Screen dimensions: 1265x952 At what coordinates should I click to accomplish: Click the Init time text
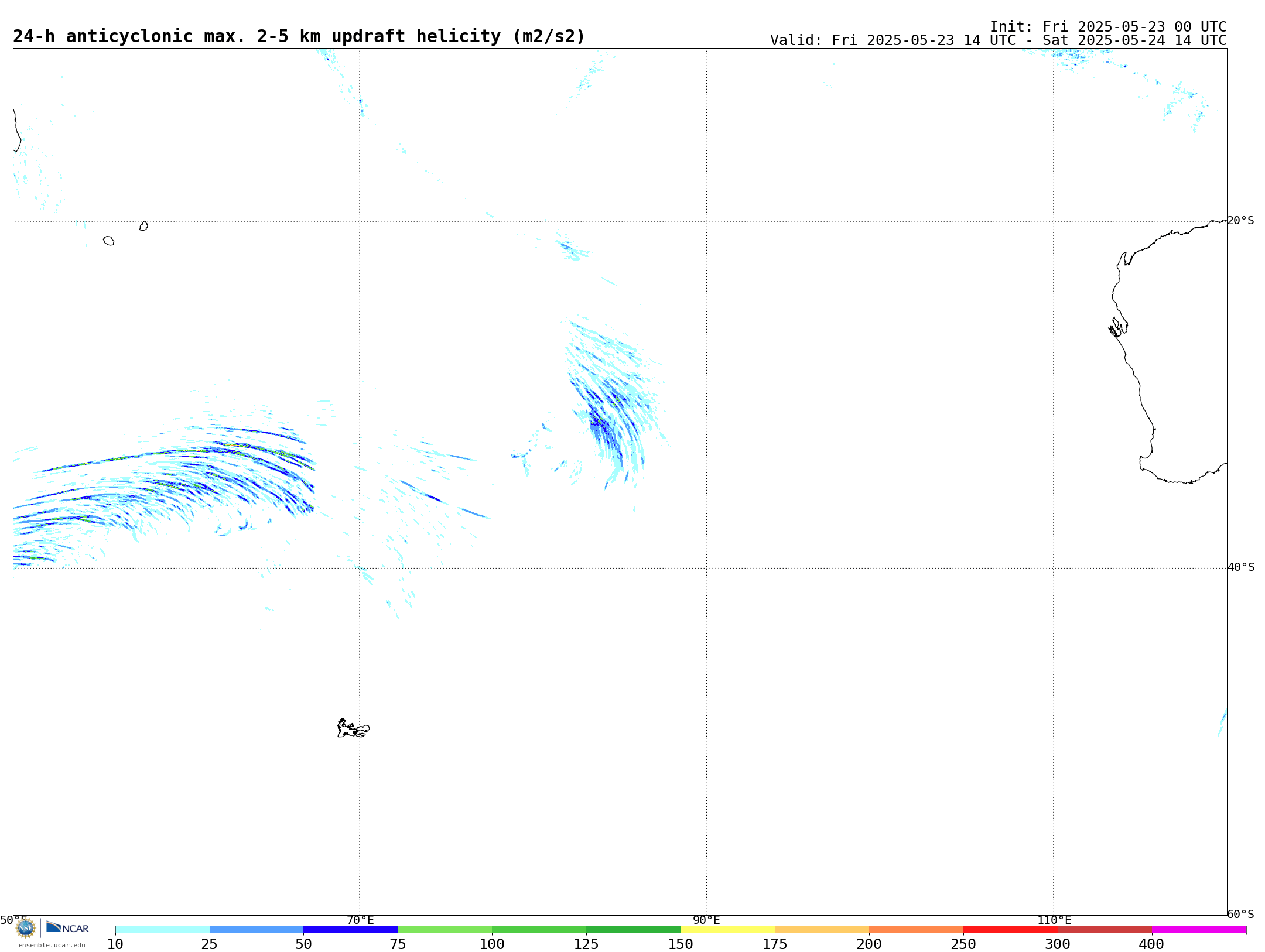(x=1108, y=27)
